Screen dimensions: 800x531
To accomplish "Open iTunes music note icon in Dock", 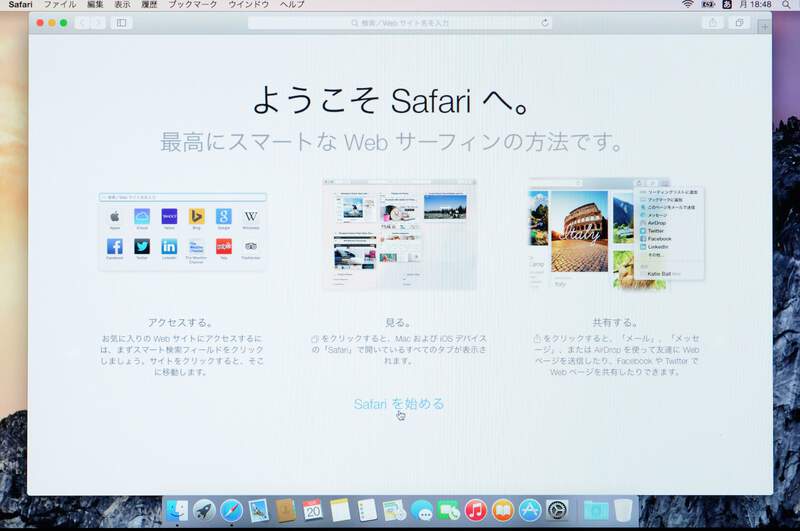I will point(476,510).
